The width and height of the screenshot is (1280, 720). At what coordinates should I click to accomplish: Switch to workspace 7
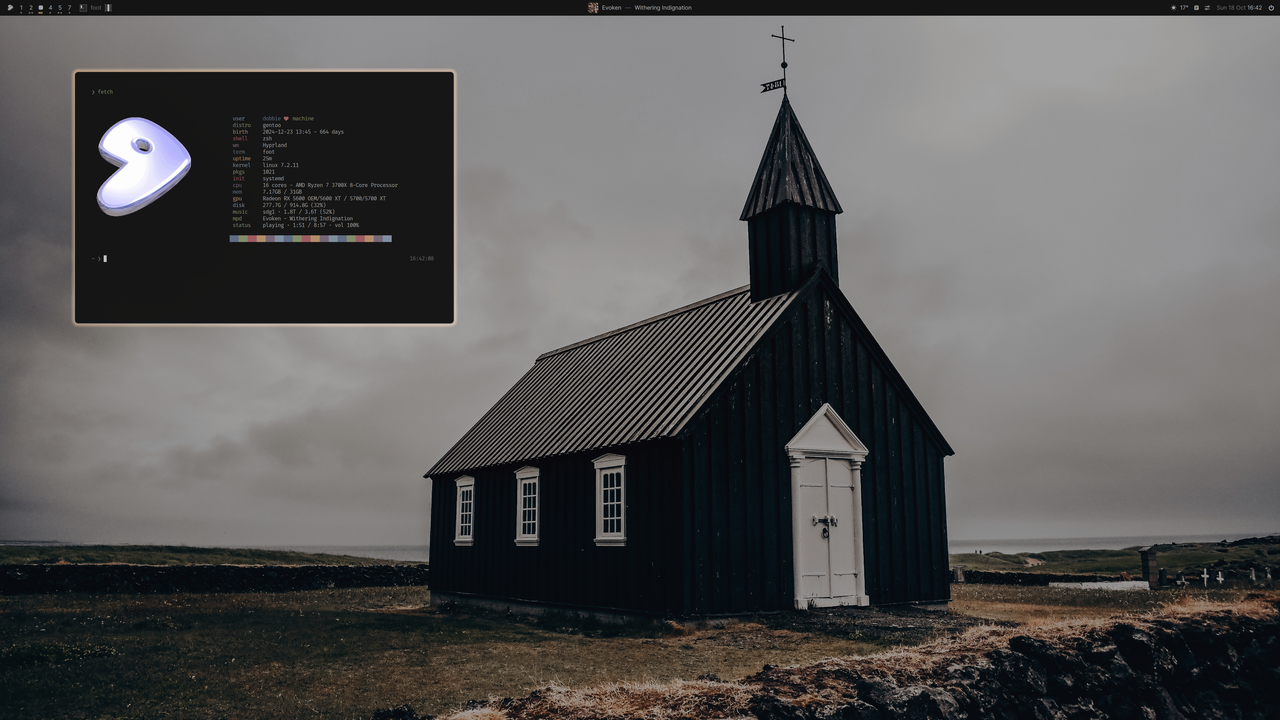click(69, 8)
